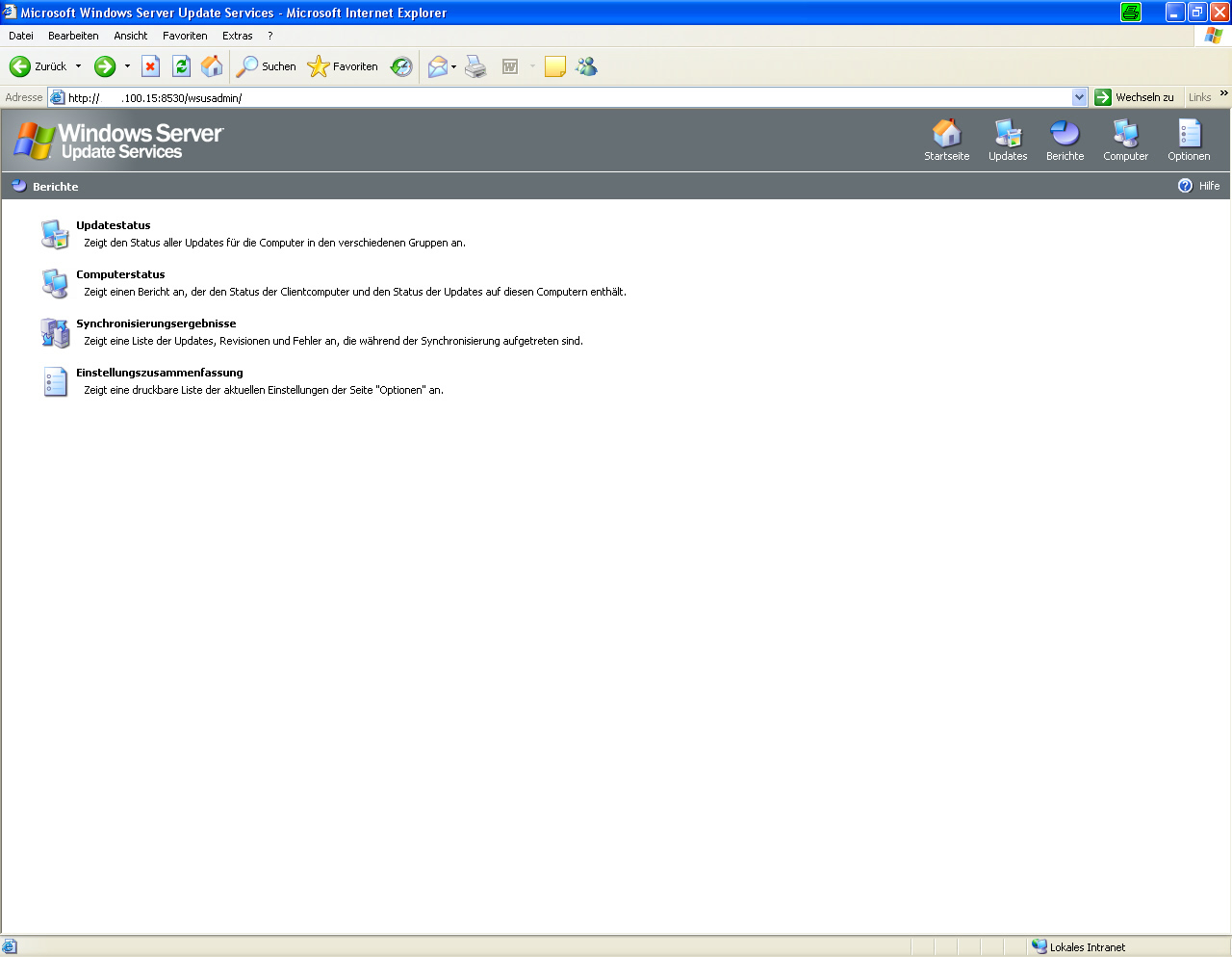This screenshot has width=1232, height=957.
Task: Click the status bar page icon
Action: 10,946
